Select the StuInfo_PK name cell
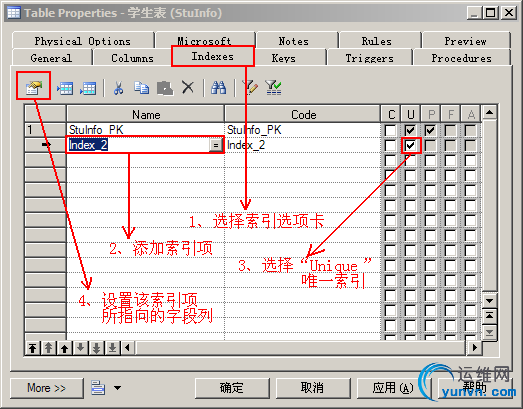The width and height of the screenshot is (523, 409). (x=145, y=130)
